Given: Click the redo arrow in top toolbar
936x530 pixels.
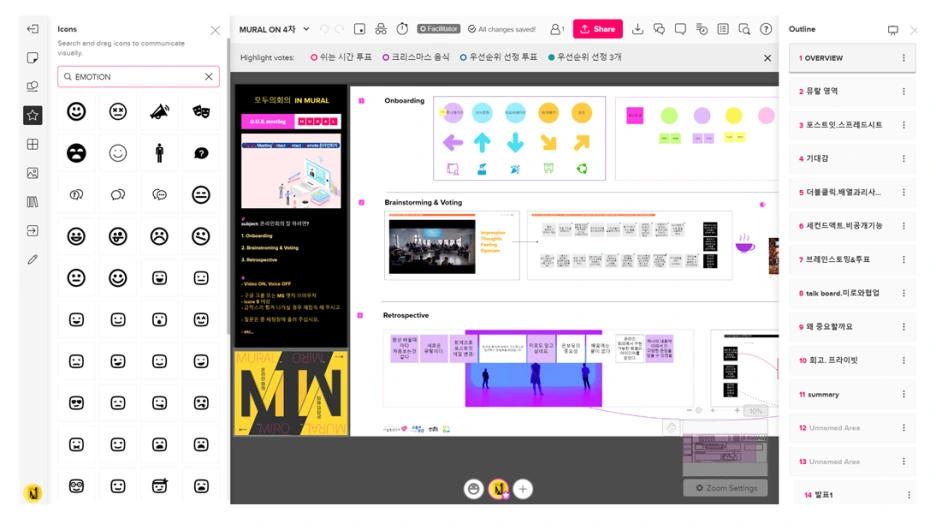Looking at the screenshot, I should [x=340, y=29].
